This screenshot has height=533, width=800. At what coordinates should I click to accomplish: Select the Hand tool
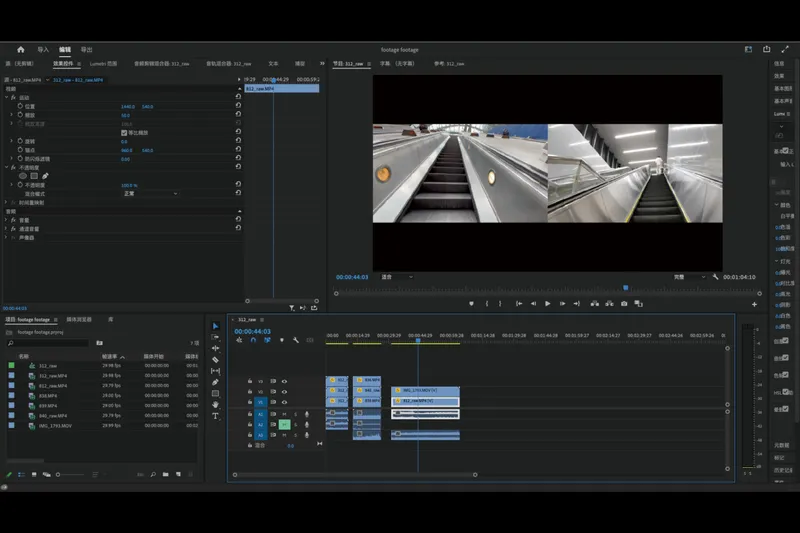tap(215, 404)
